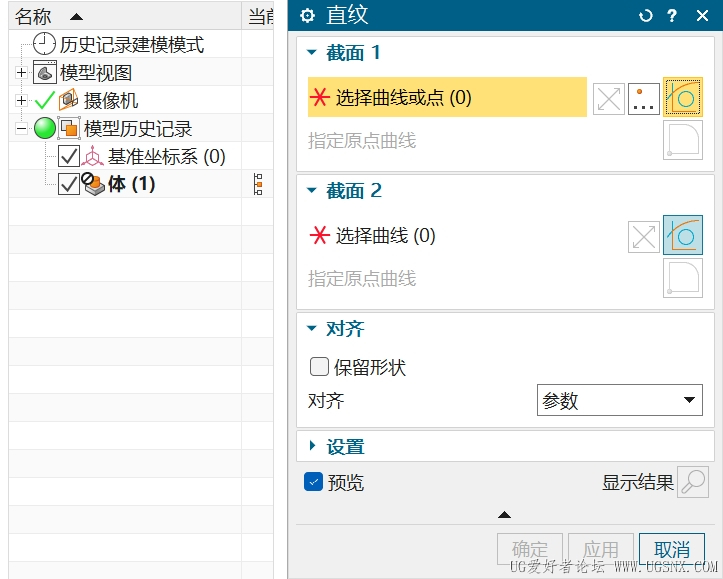Click the dialog settings gear icon
The width and height of the screenshot is (723, 579).
click(307, 16)
